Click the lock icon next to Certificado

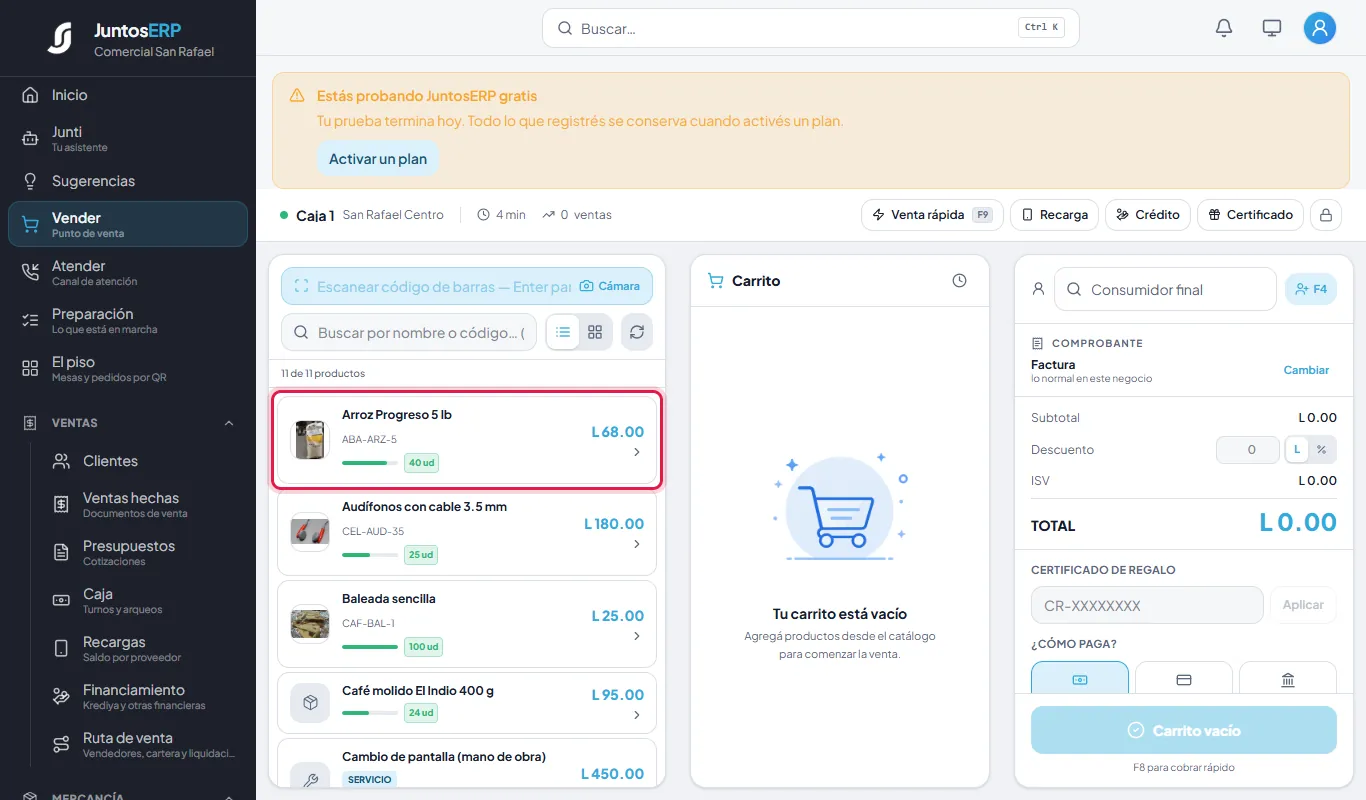pos(1326,215)
